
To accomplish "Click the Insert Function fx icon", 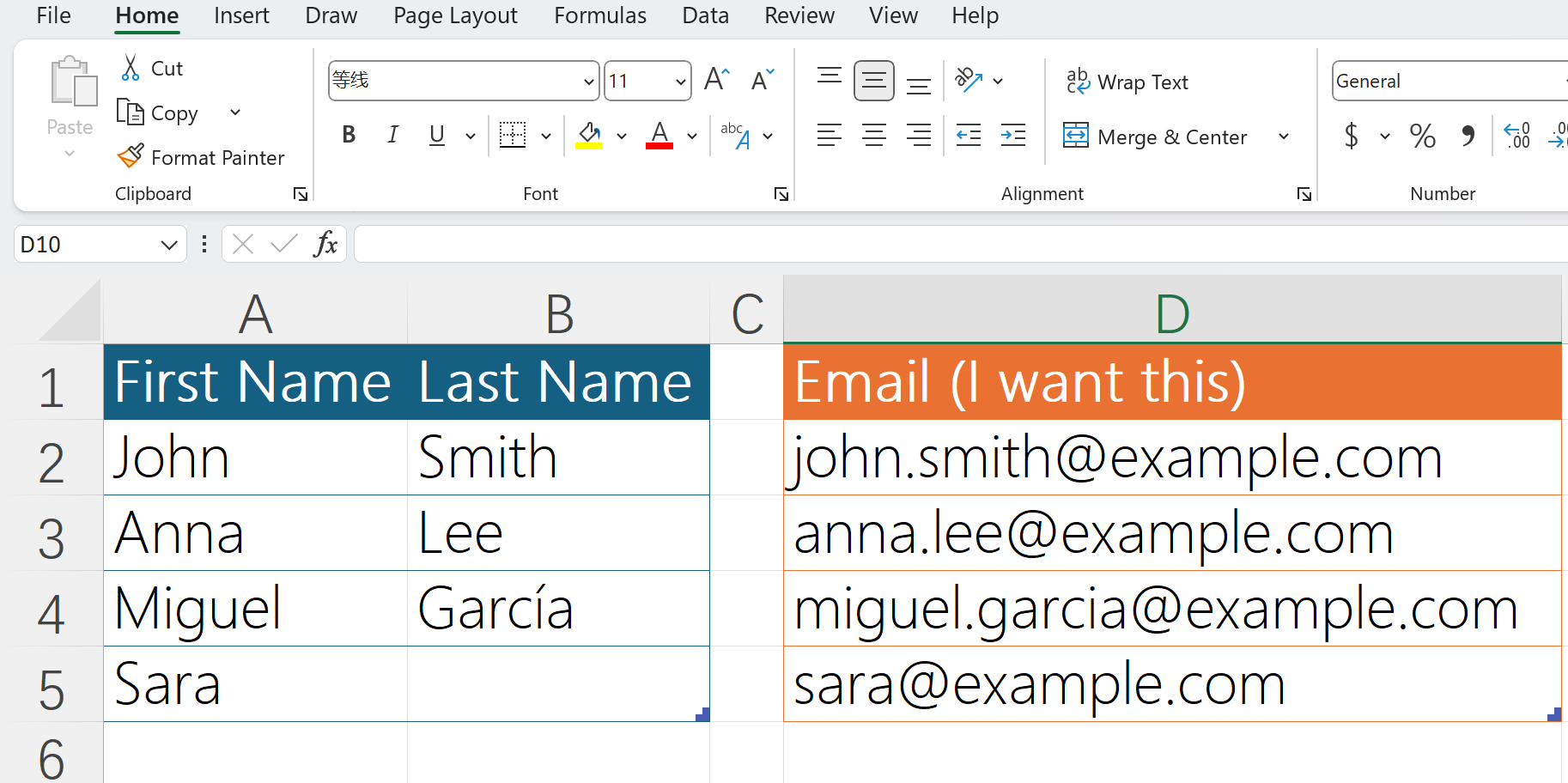I will [x=325, y=245].
